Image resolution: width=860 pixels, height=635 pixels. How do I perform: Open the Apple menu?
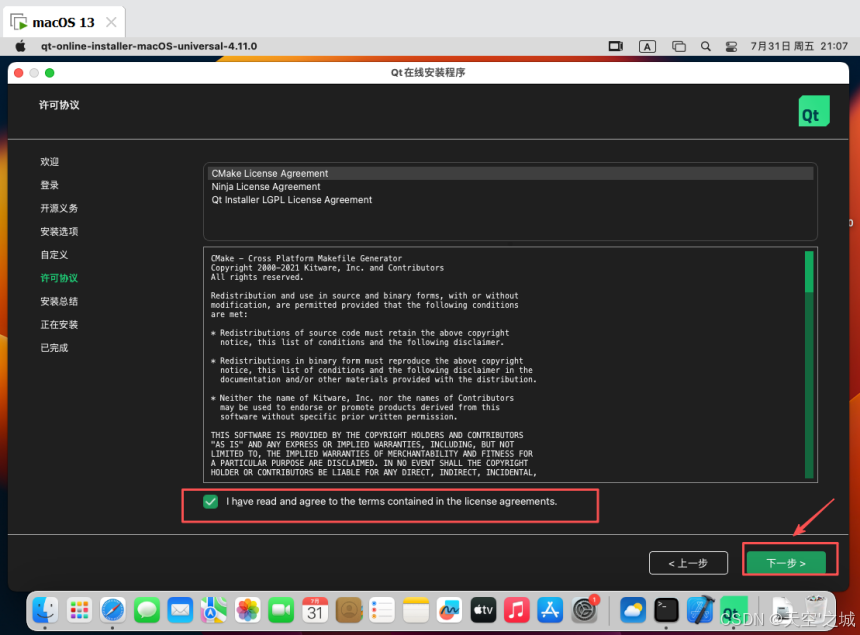(x=20, y=46)
